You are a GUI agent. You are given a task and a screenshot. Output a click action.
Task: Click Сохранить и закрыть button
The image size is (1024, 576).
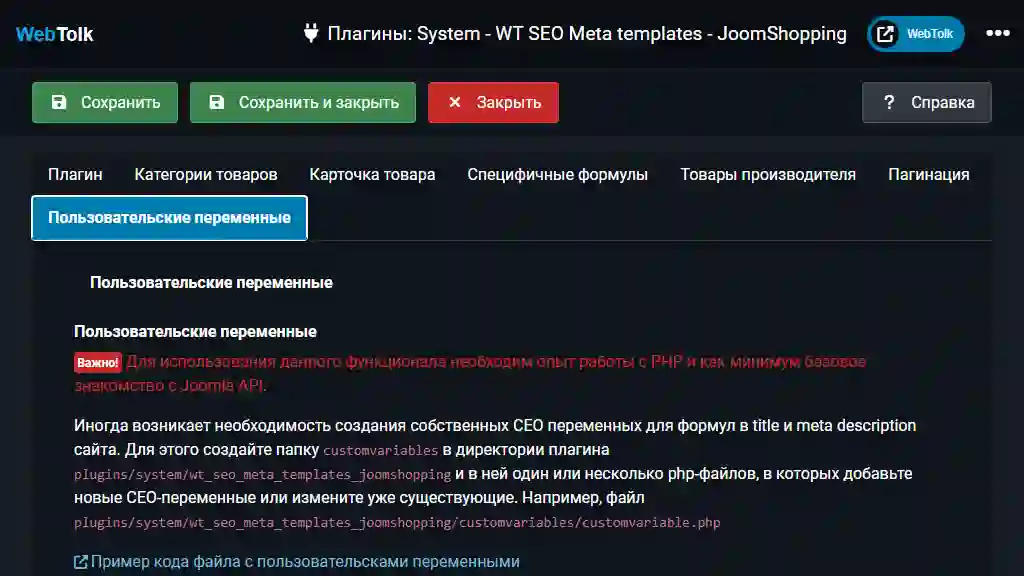[x=303, y=103]
